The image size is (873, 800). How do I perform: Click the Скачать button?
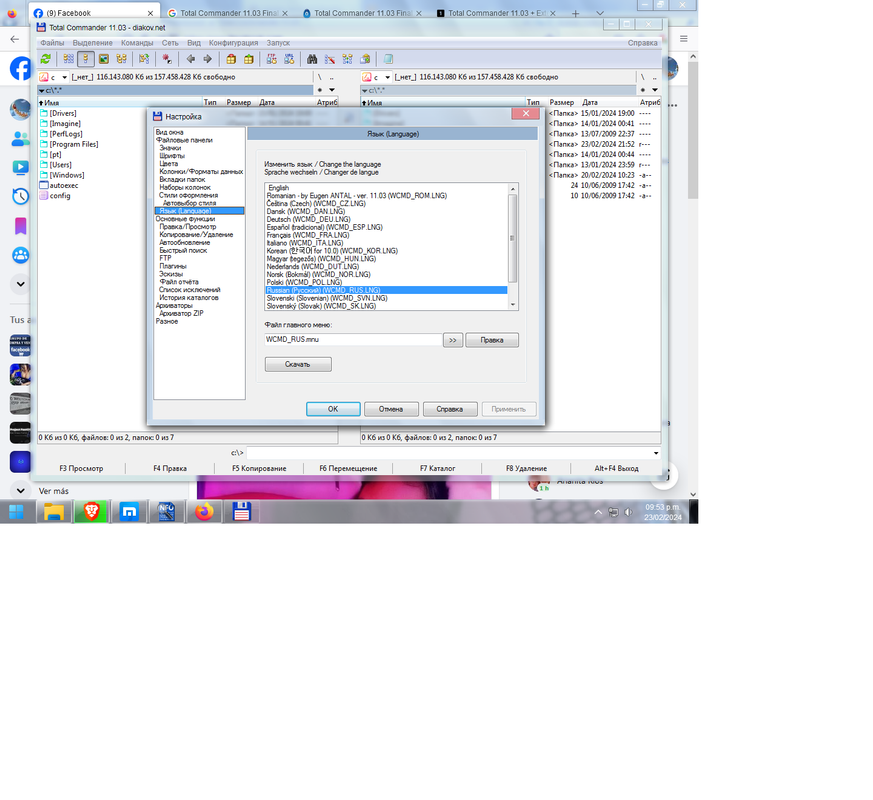(298, 364)
